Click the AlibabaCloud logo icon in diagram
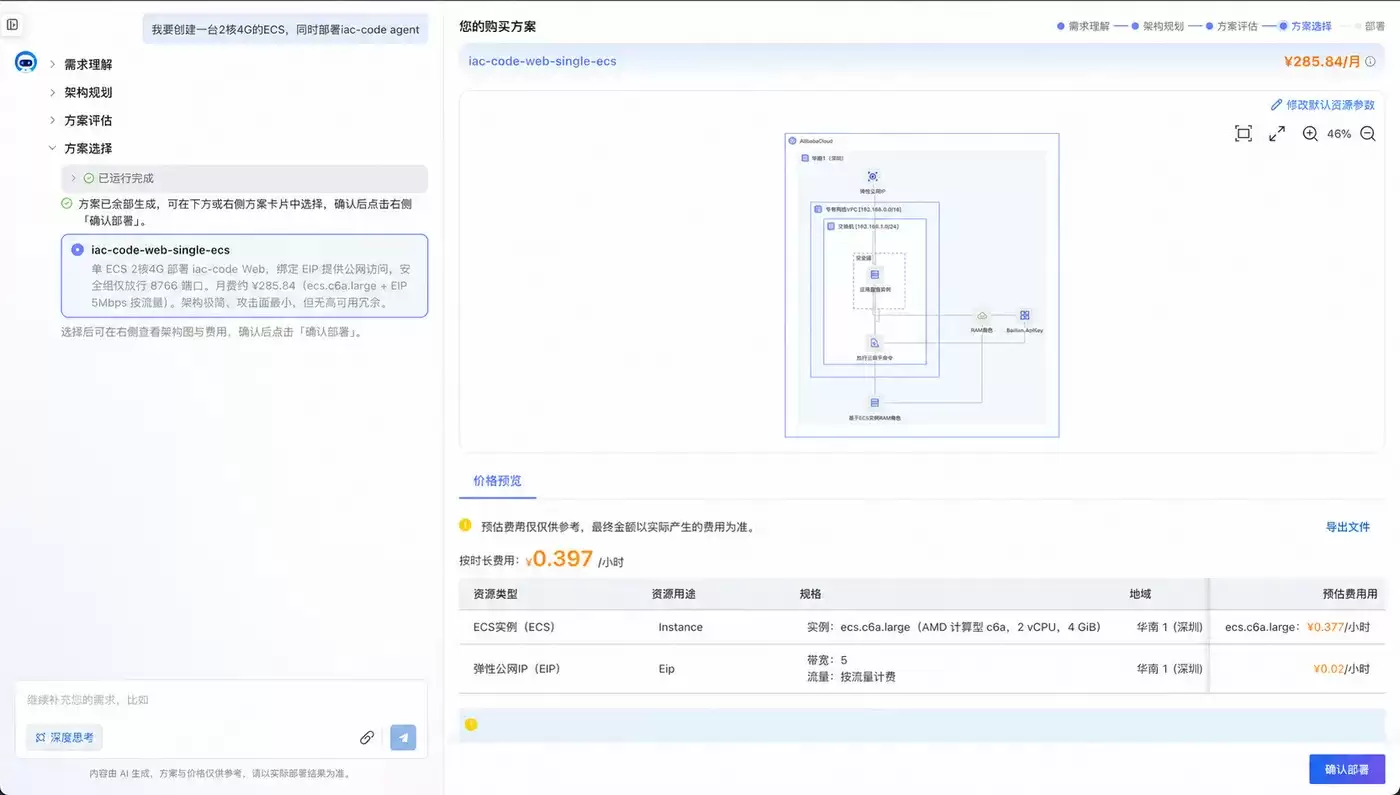Viewport: 1400px width, 795px height. pos(791,141)
